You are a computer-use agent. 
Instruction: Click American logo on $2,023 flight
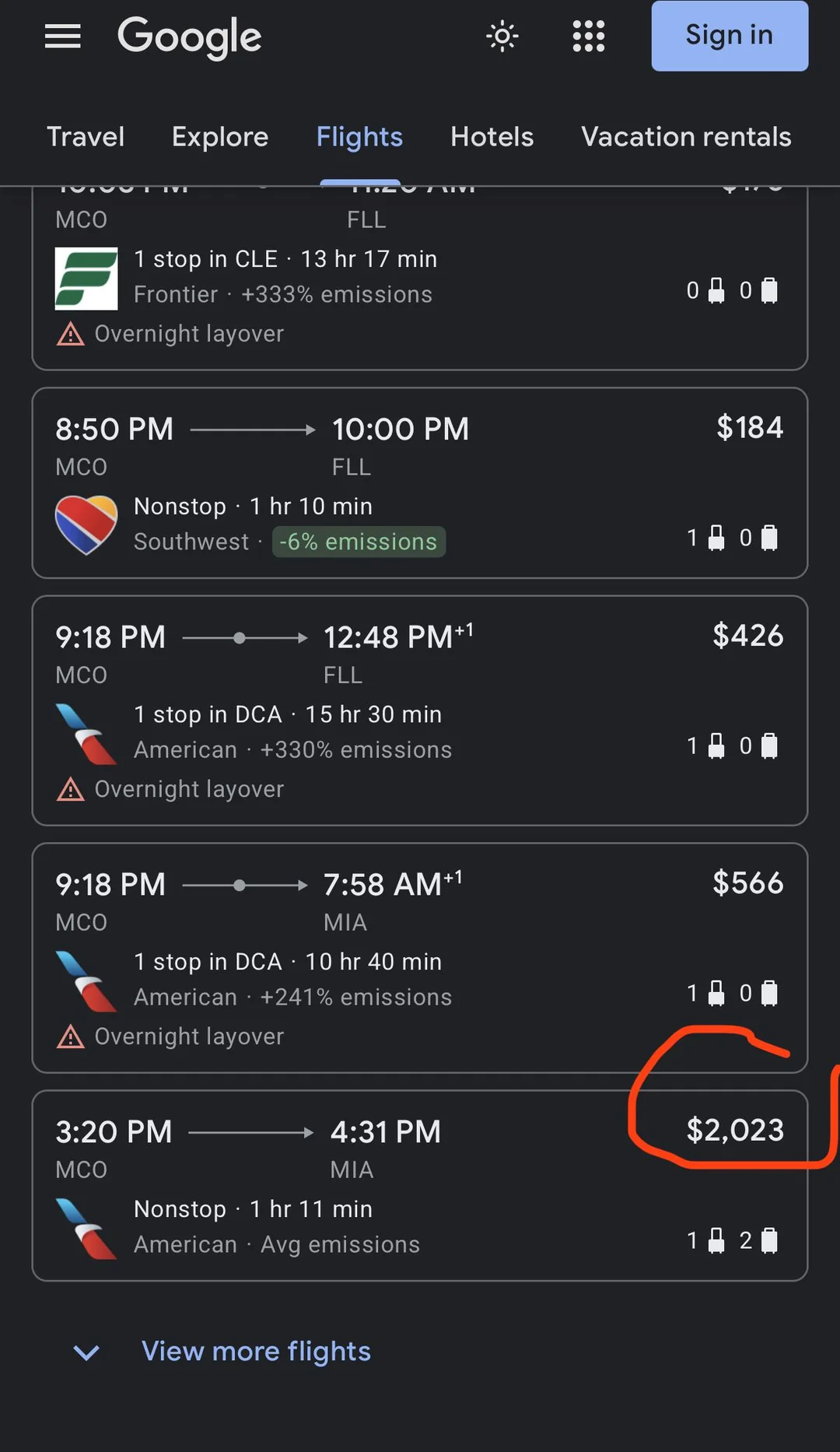(86, 1228)
